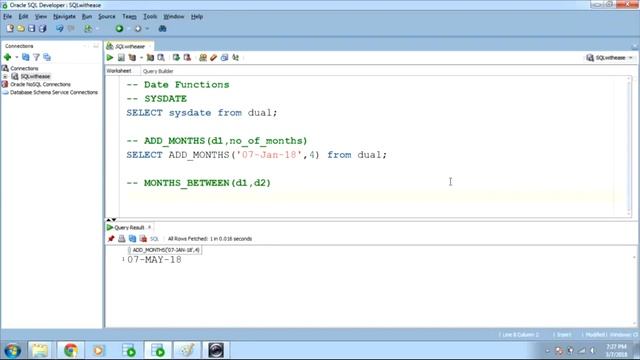The width and height of the screenshot is (640, 360).
Task: Select Database Schema Service Connections tree item
Action: coord(53,92)
